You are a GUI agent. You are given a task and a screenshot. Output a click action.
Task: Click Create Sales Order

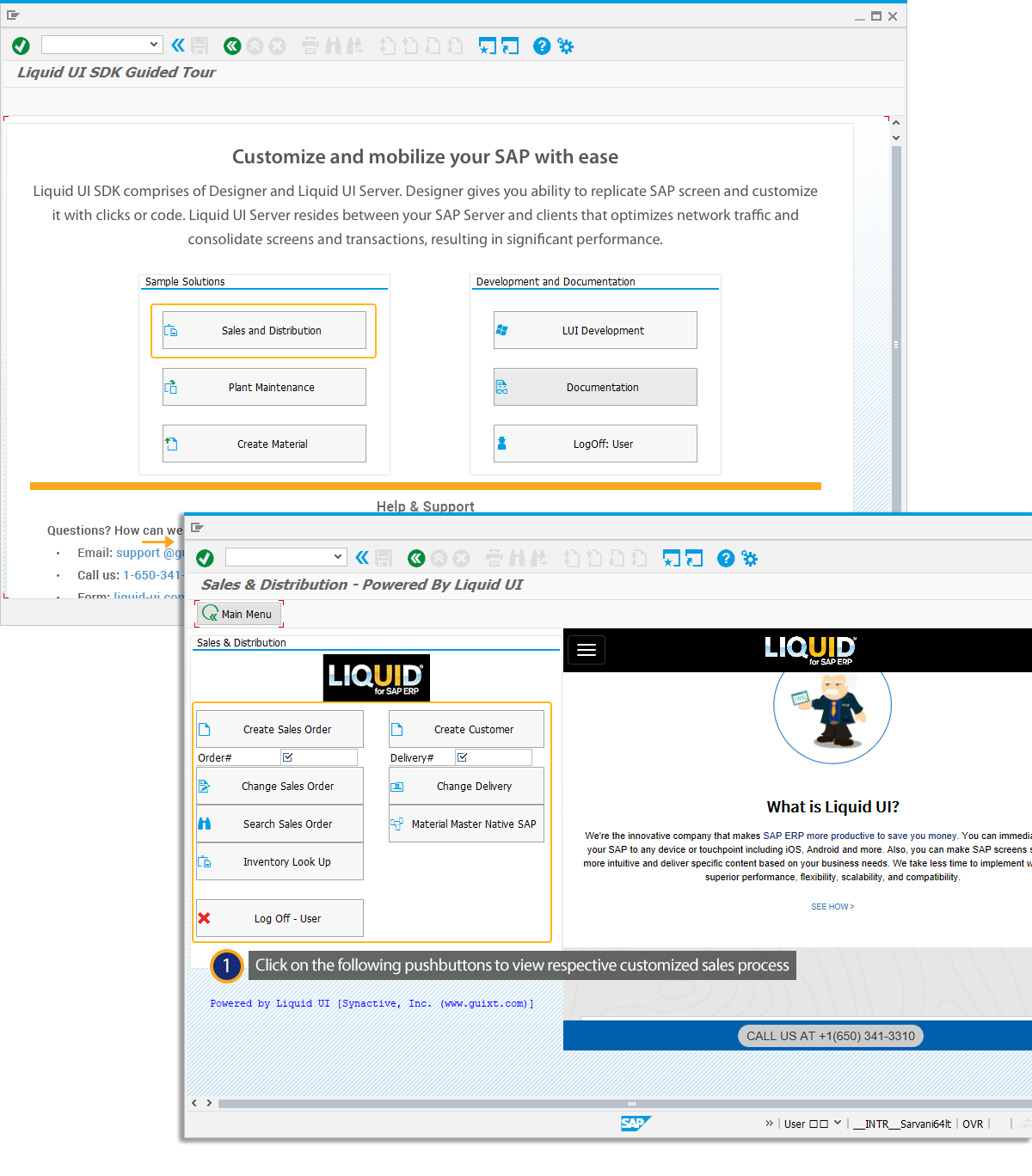pyautogui.click(x=279, y=729)
